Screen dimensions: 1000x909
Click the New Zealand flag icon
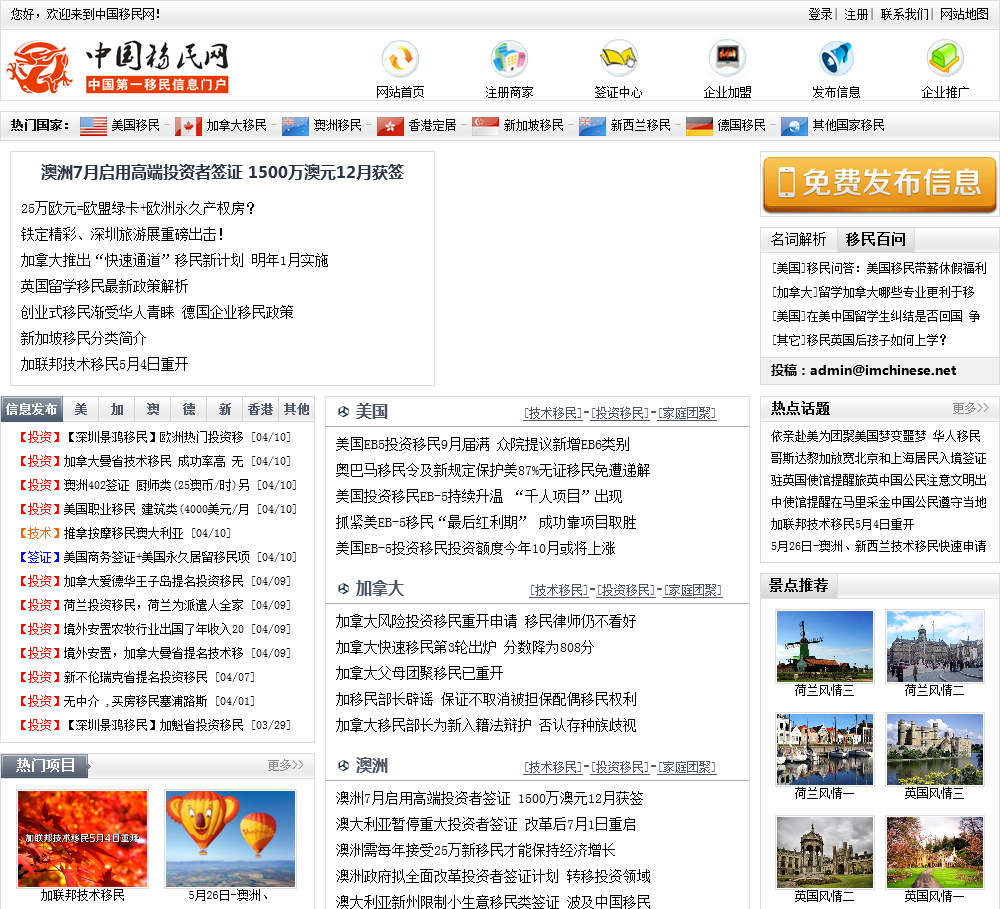pos(592,126)
